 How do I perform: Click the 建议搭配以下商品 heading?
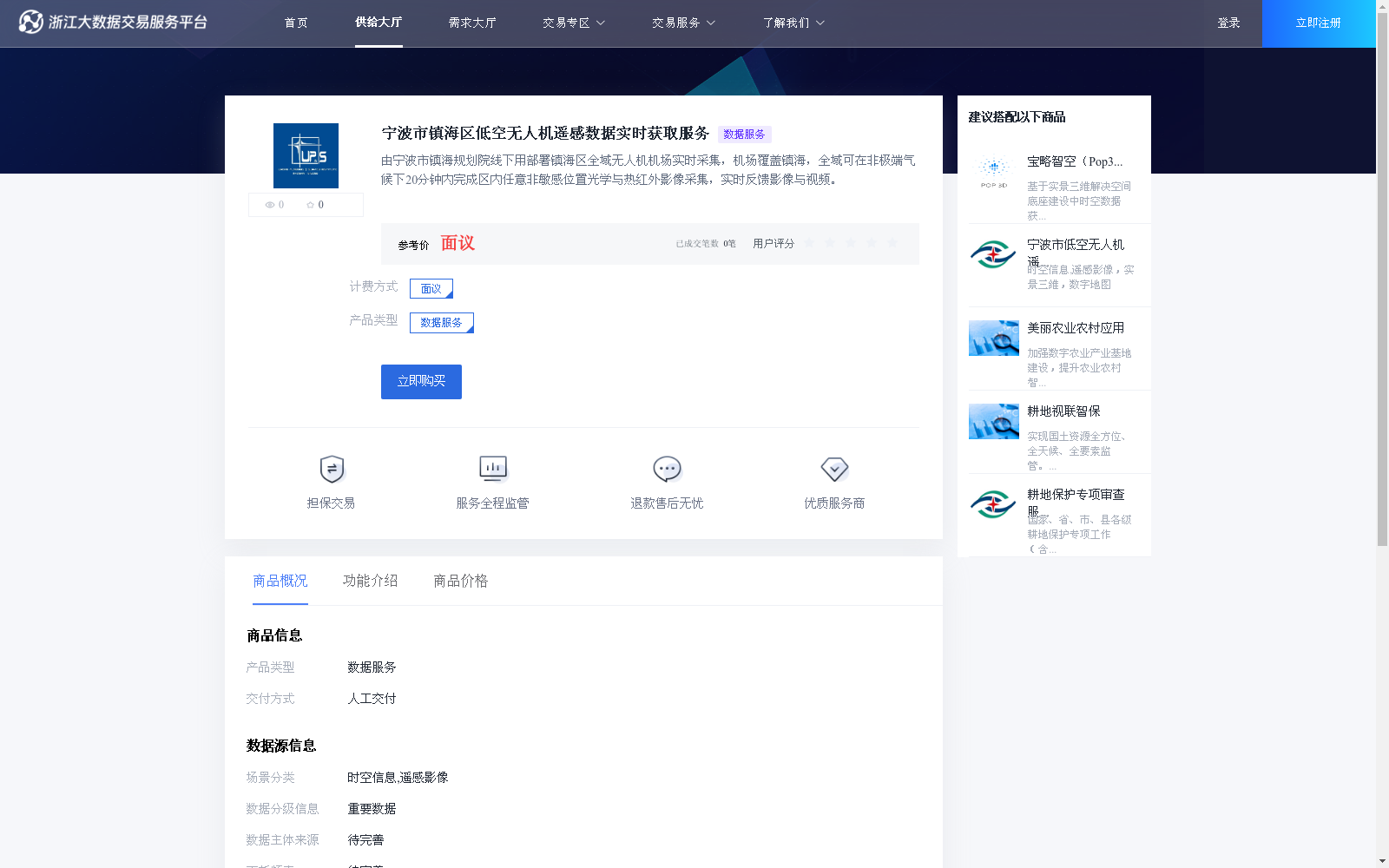(1017, 117)
